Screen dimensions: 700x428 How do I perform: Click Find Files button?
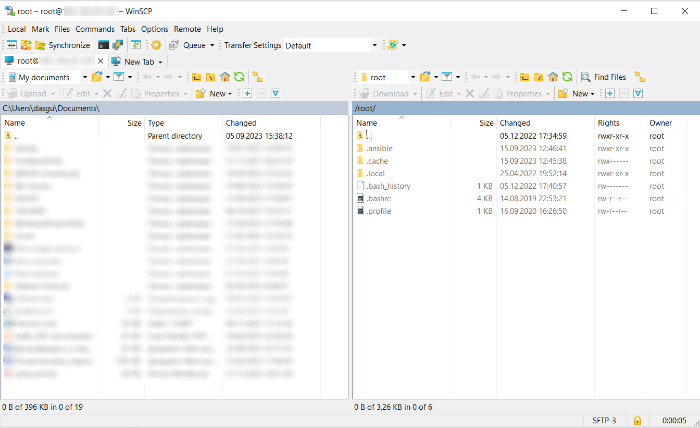point(603,77)
